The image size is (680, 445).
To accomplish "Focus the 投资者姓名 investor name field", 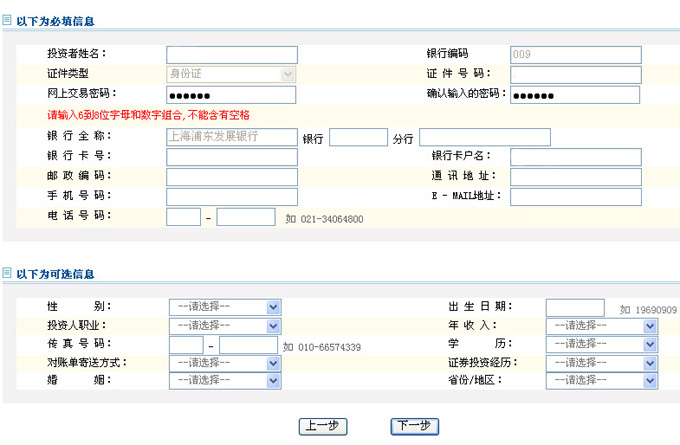I will click(x=232, y=55).
